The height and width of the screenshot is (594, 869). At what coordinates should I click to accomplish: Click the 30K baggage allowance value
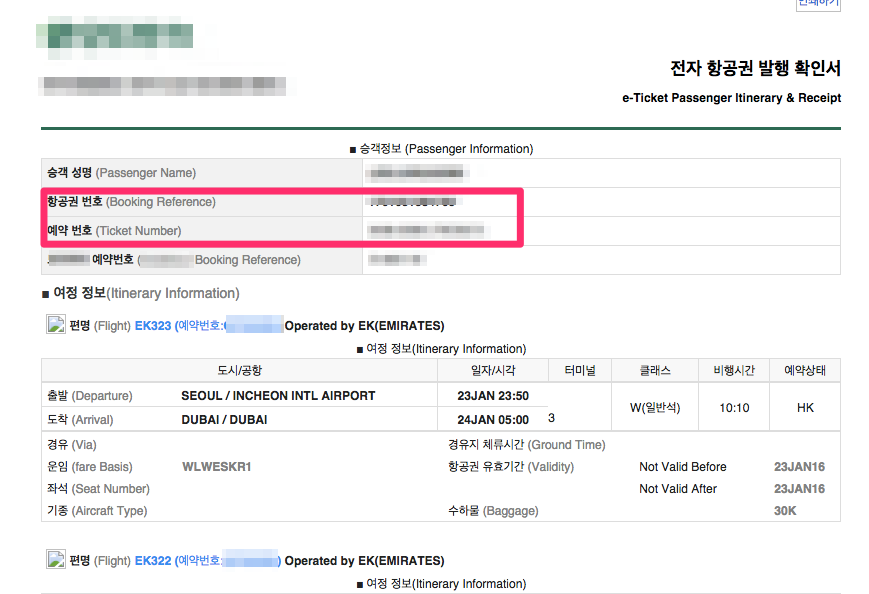(x=785, y=511)
